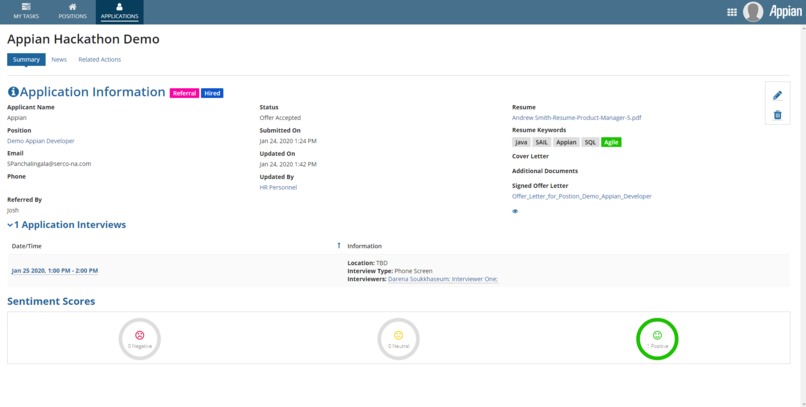Click the 0 Negative sentiment circle

pos(140,339)
